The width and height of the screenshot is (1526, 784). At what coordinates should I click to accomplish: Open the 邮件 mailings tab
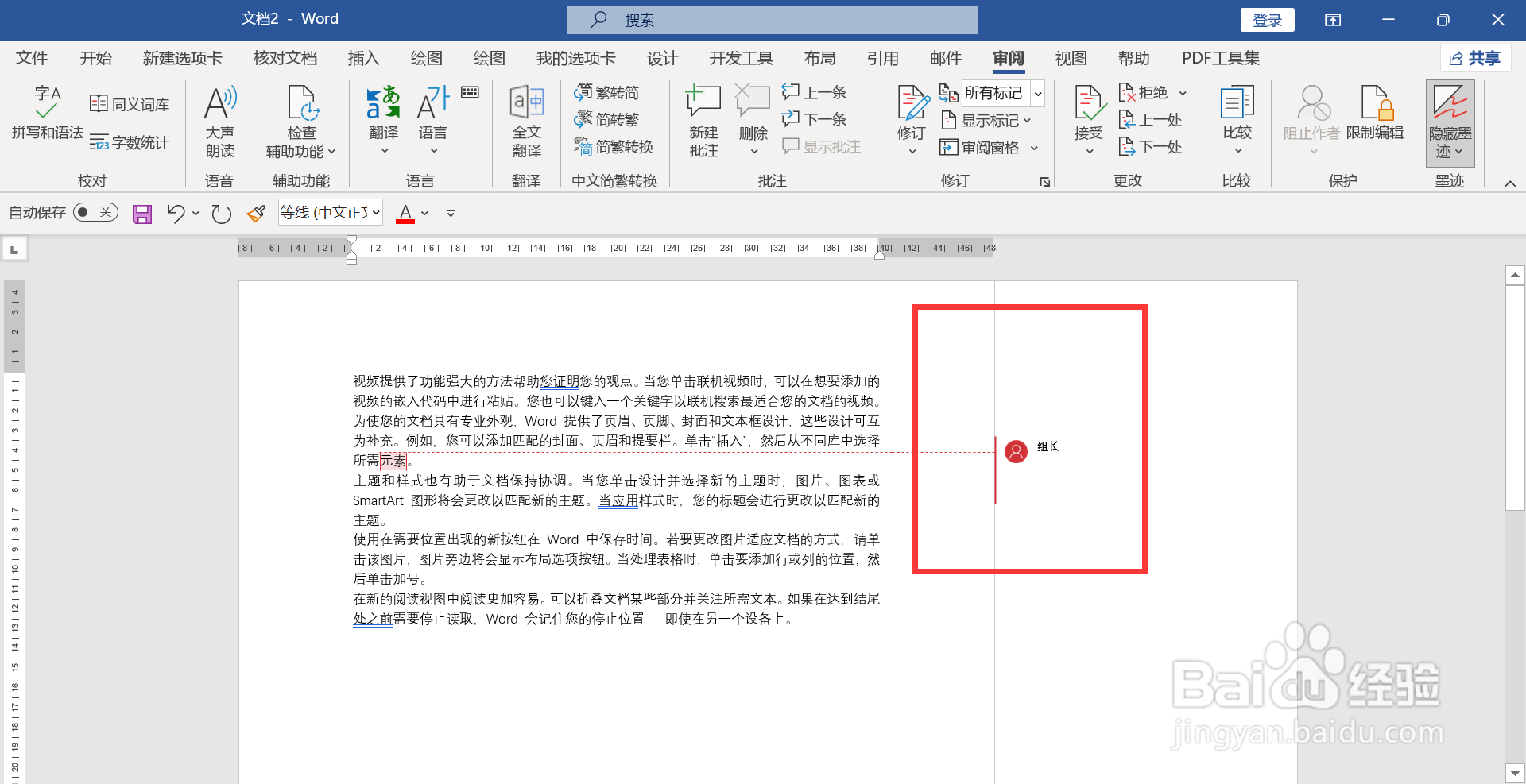pyautogui.click(x=945, y=58)
